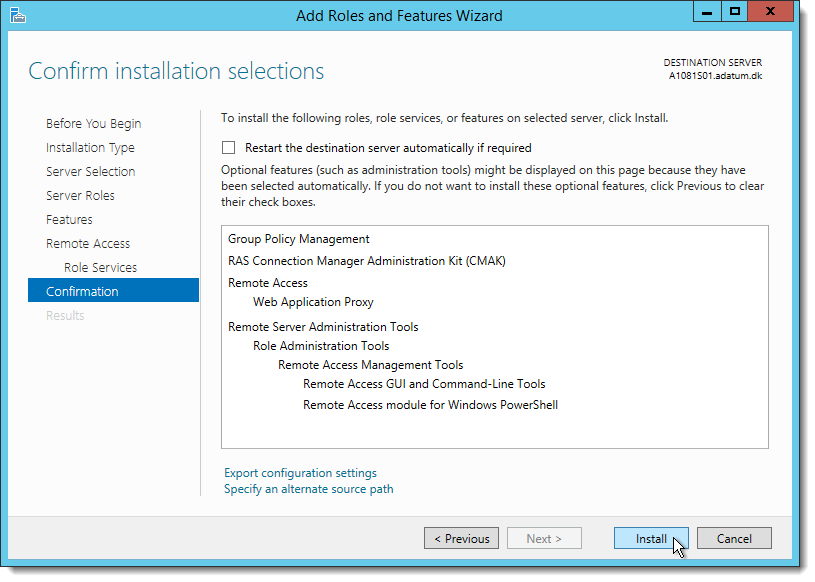Enable automatic restart of destination server checkbox
Viewport: 815px width, 582px height.
228,148
